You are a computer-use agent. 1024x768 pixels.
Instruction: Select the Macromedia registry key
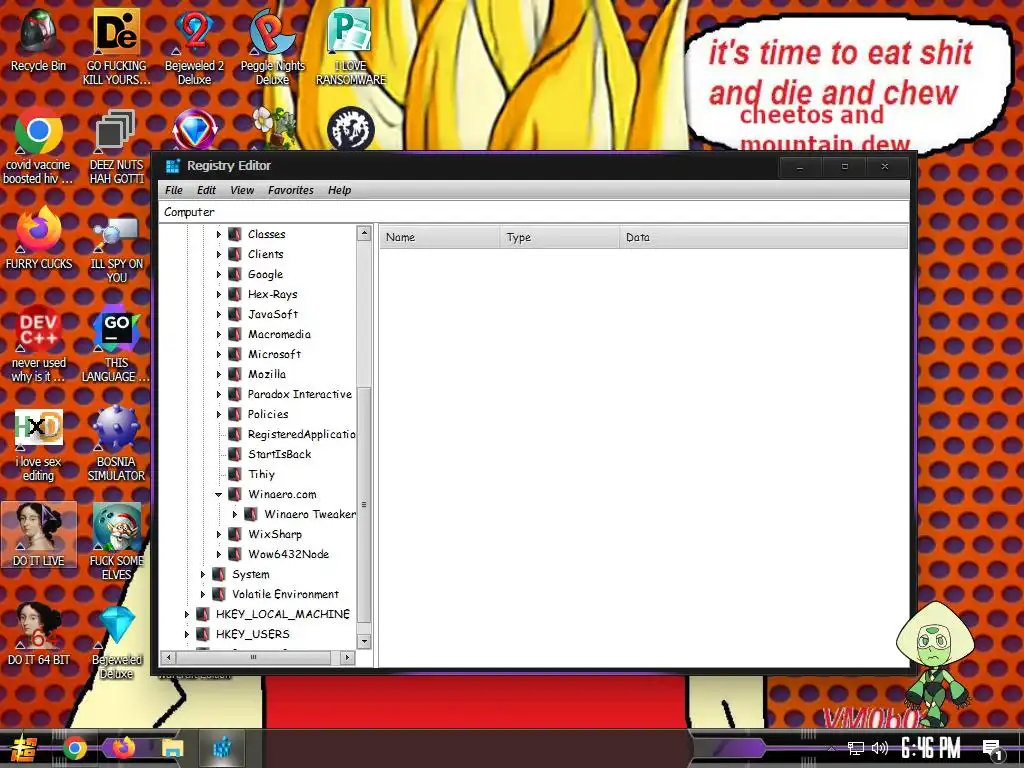pos(279,334)
